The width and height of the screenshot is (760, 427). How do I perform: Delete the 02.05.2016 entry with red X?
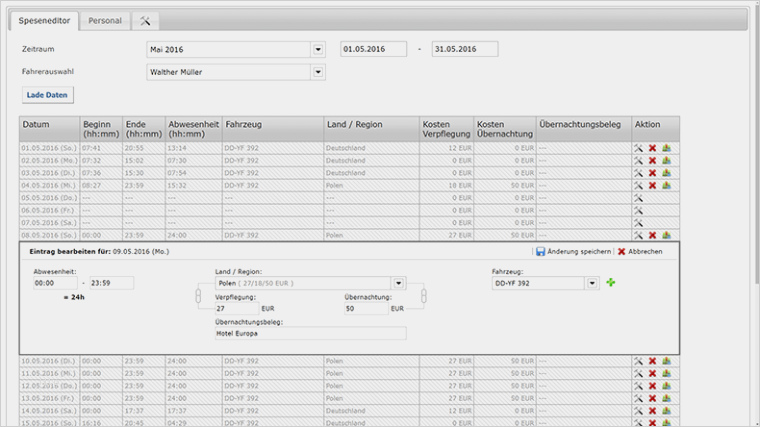[652, 160]
